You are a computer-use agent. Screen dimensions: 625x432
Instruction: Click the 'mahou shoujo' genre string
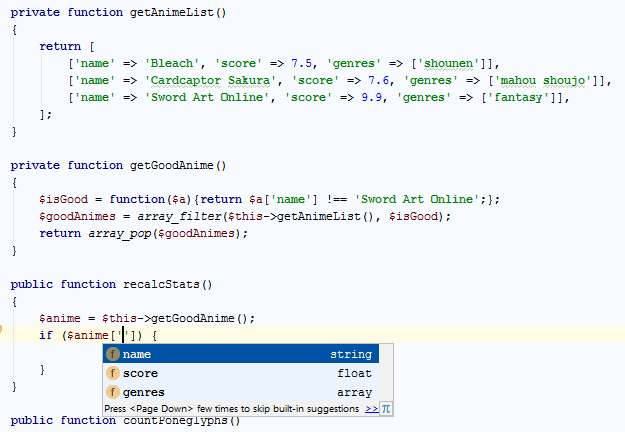click(543, 81)
